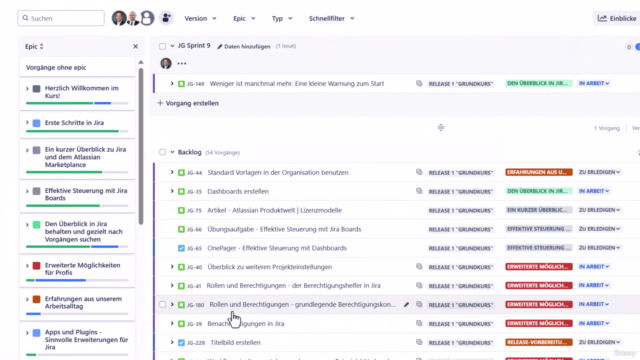The image size is (640, 360).
Task: Open the Epic filter dropdown
Action: (244, 18)
